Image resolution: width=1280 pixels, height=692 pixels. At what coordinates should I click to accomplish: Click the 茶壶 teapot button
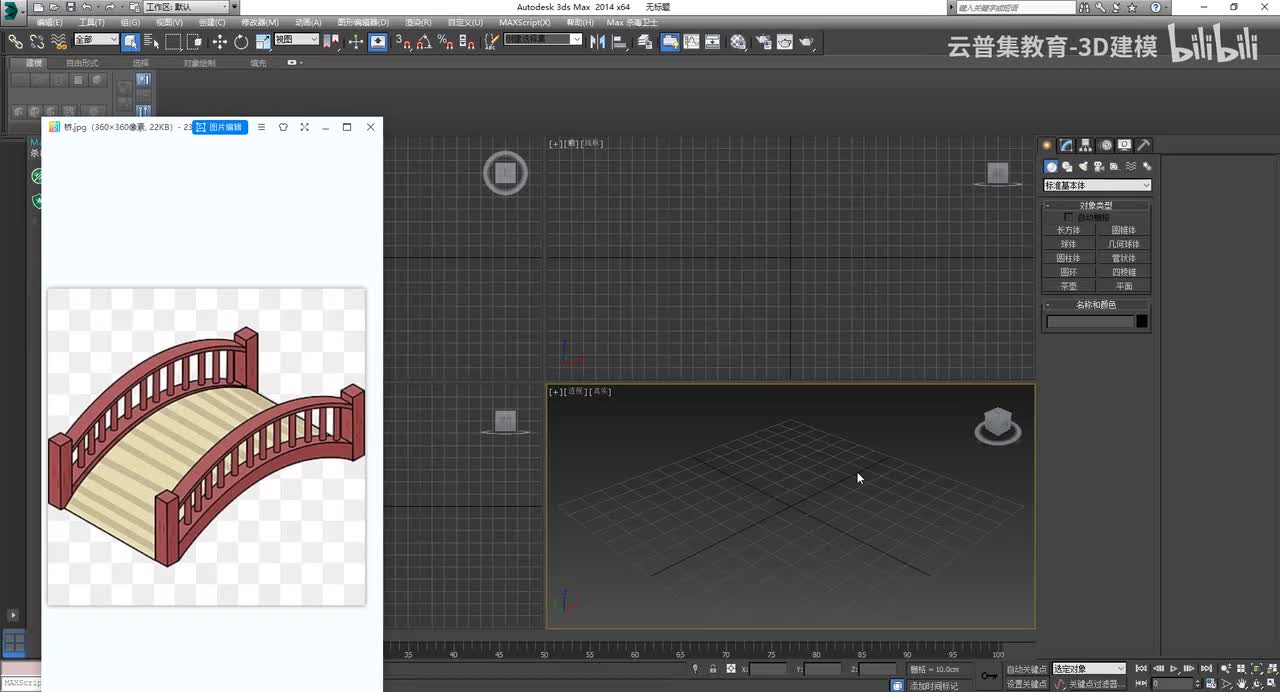coord(1068,286)
